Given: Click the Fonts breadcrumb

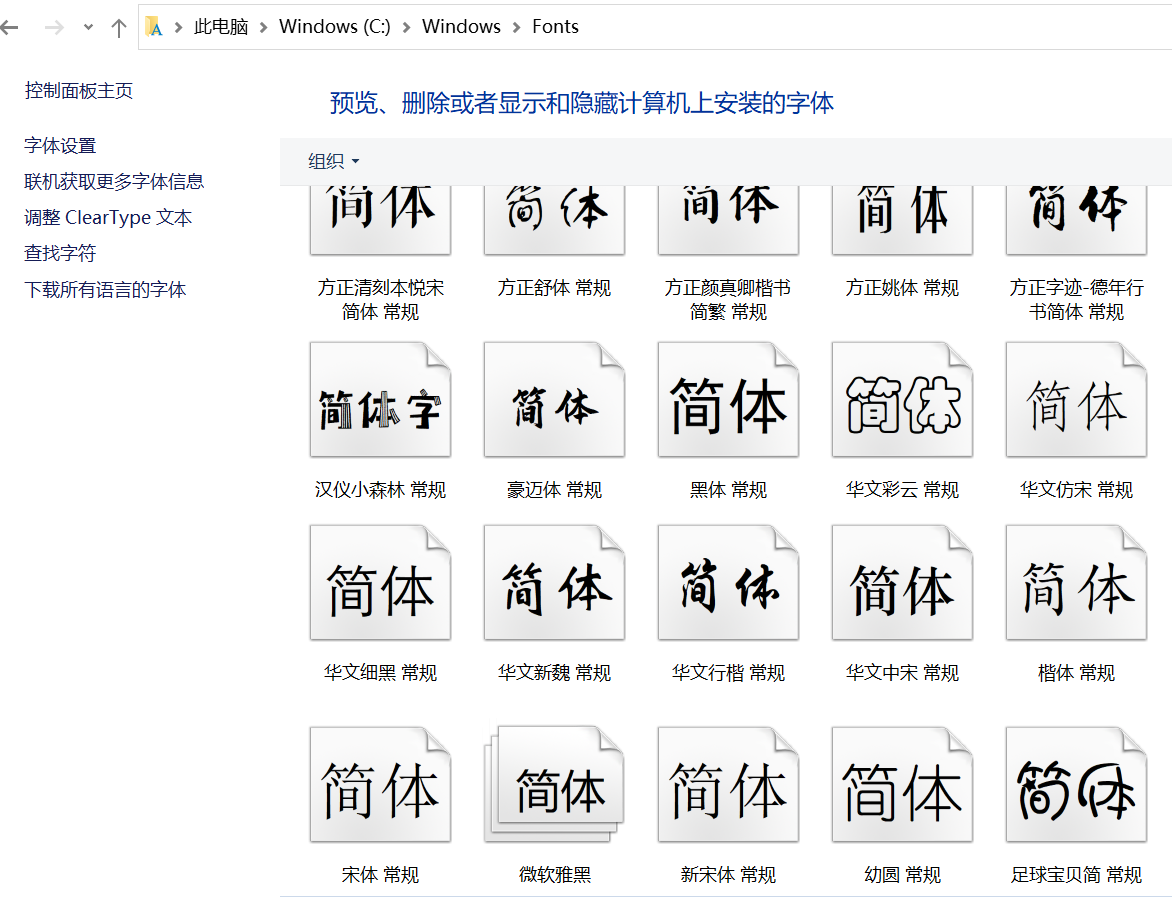Looking at the screenshot, I should (x=555, y=27).
